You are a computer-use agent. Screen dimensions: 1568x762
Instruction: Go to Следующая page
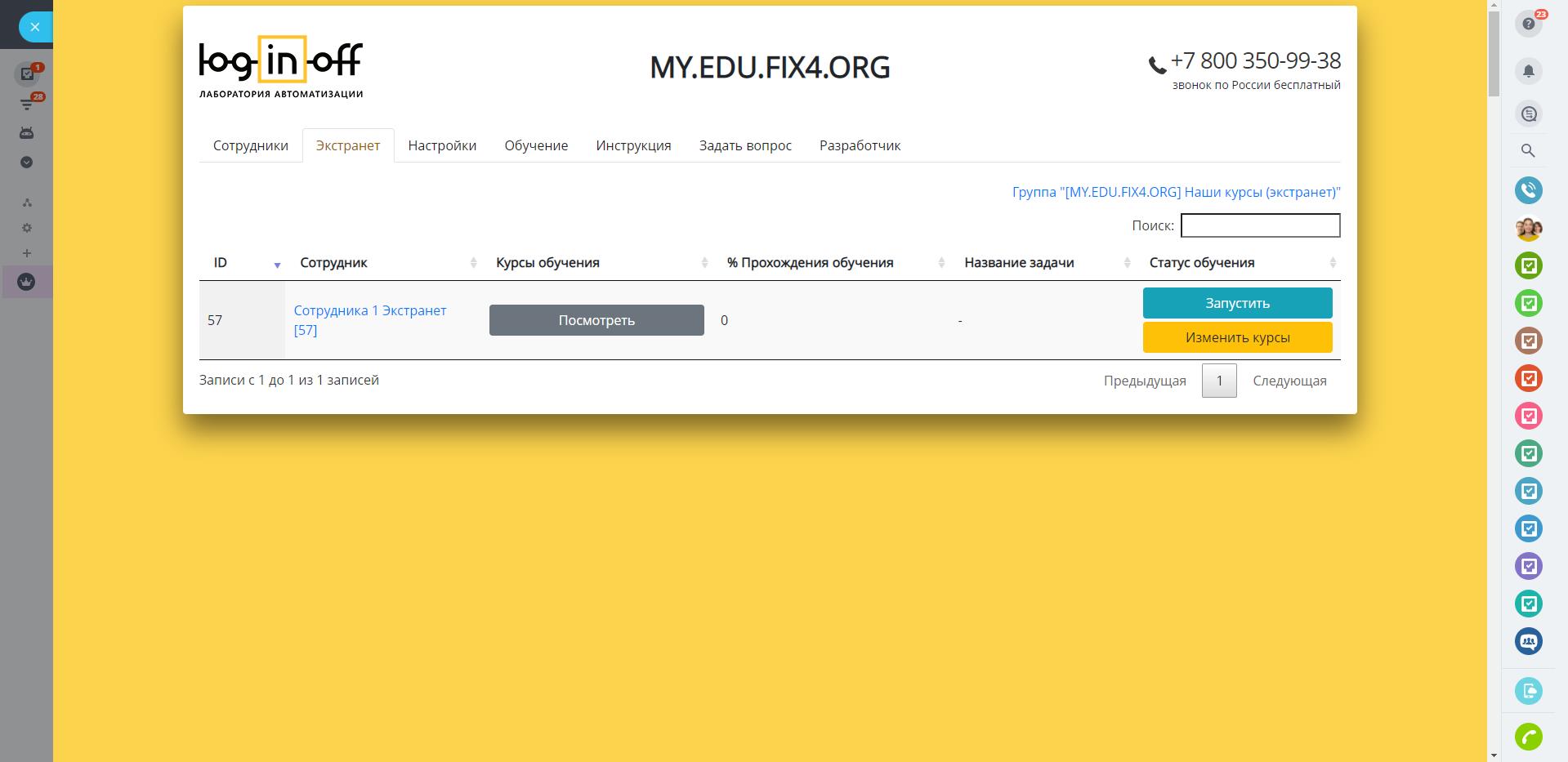(1289, 381)
